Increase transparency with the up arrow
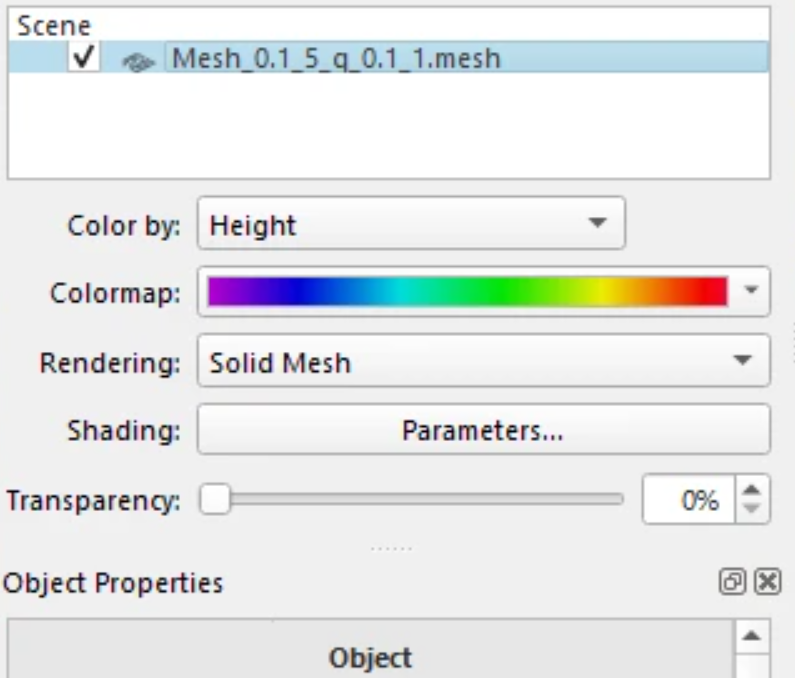The image size is (795, 678). click(x=753, y=489)
